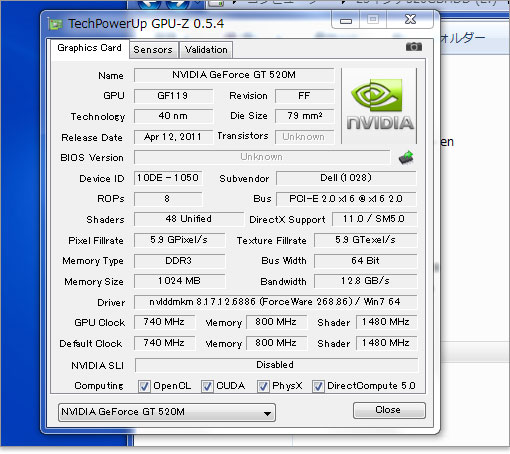Image resolution: width=510 pixels, height=454 pixels.
Task: Click the Default Clock row Shader 1480 MHz field
Action: point(386,343)
